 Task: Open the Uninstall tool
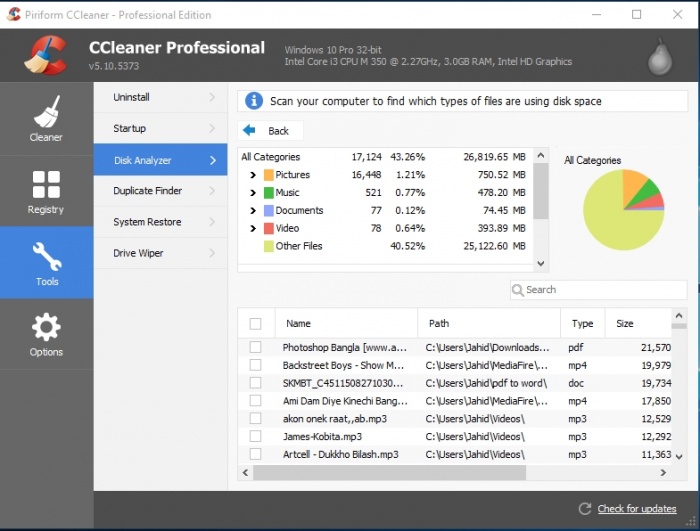tap(161, 97)
